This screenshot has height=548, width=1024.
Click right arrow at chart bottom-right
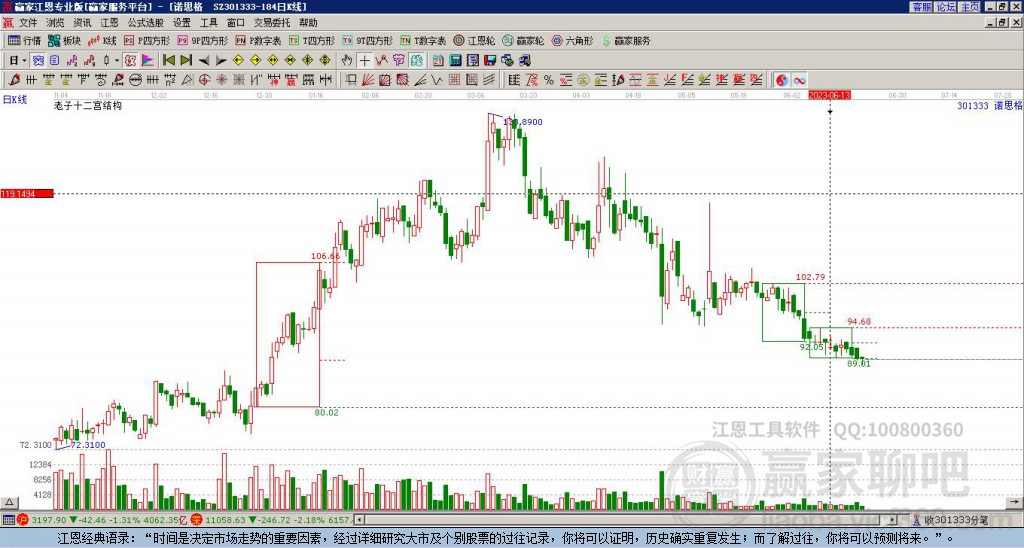click(x=1016, y=502)
